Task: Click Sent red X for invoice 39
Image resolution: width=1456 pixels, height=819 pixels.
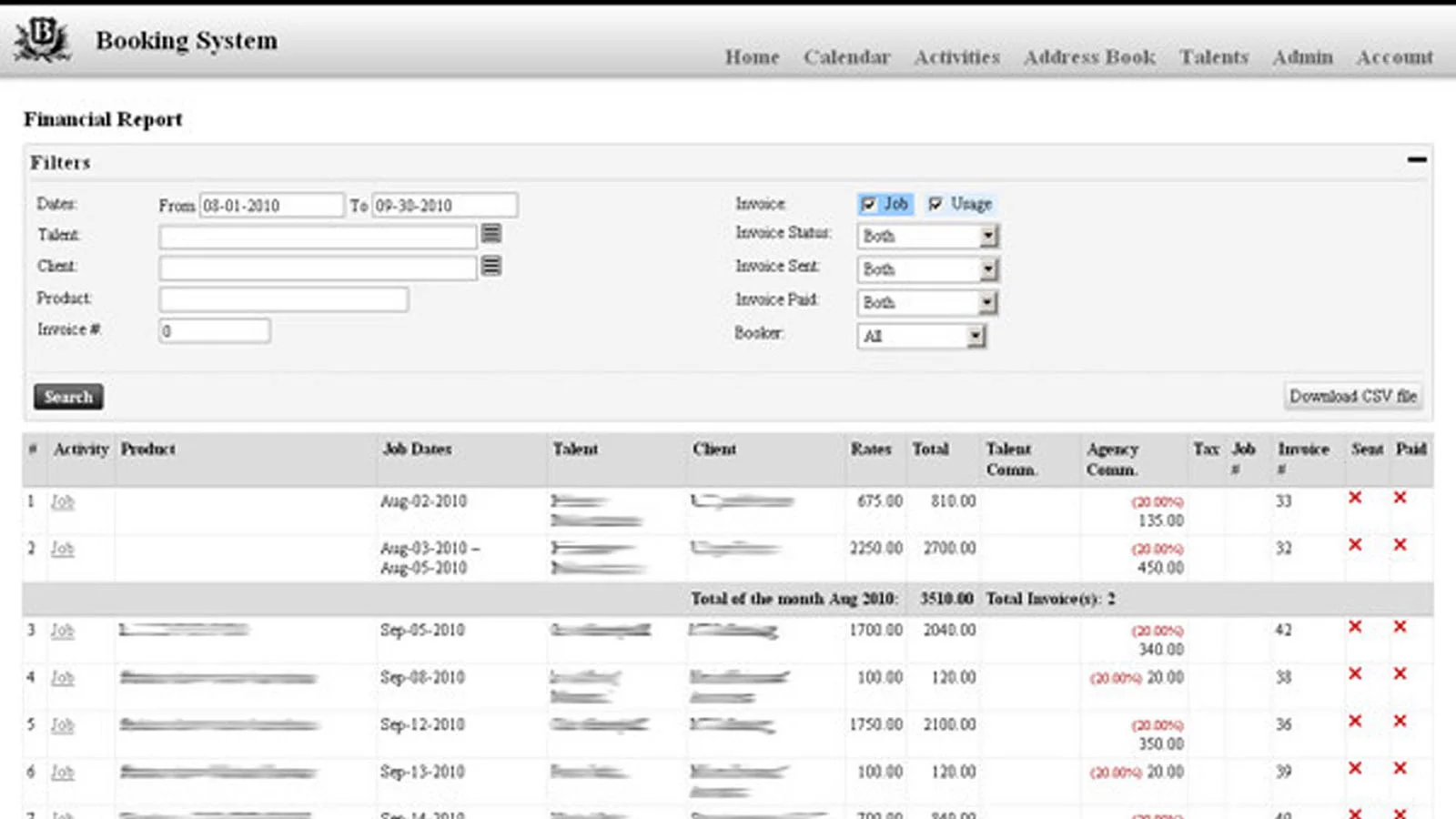Action: point(1355,769)
